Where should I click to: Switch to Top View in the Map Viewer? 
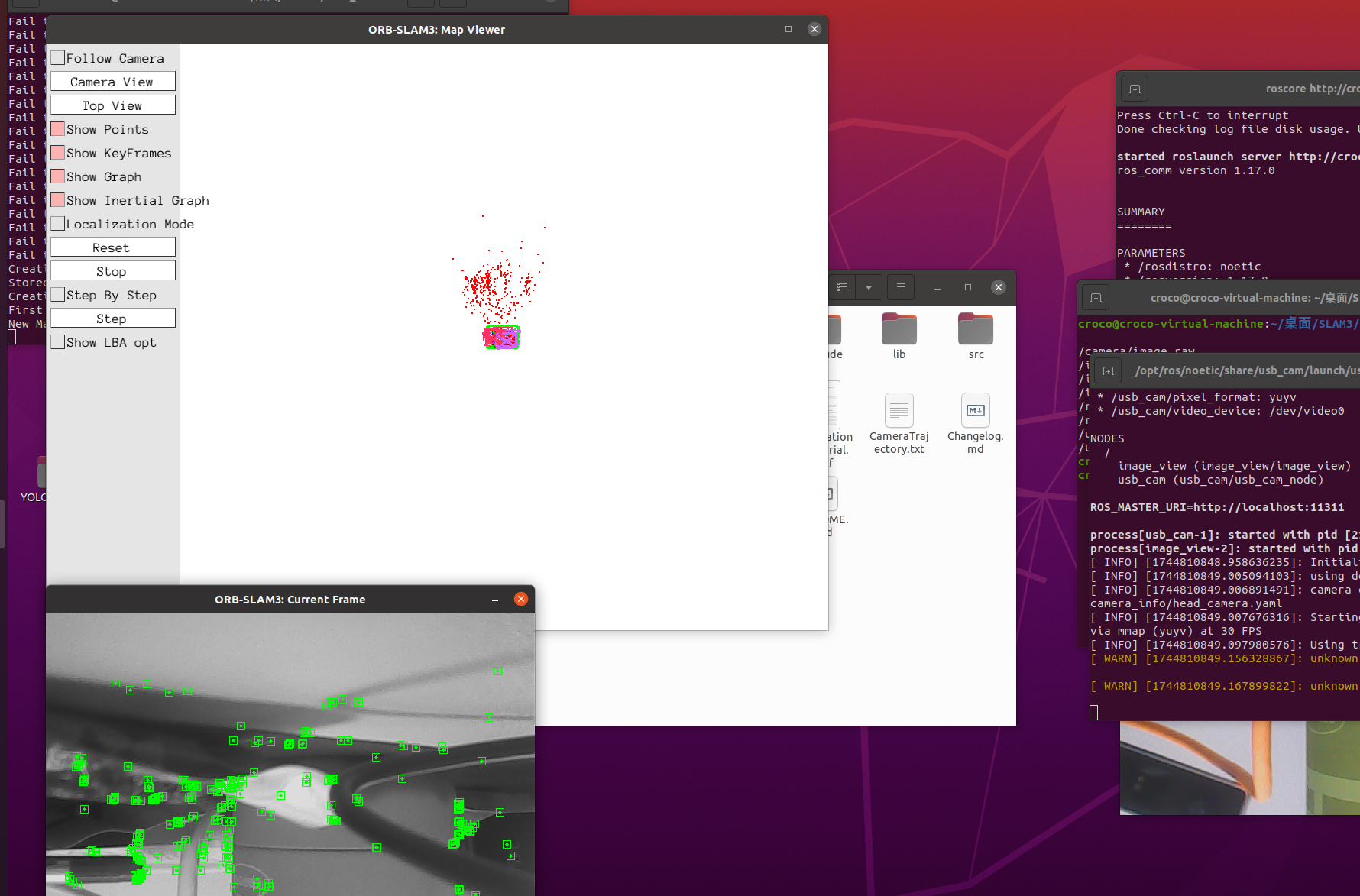tap(112, 105)
